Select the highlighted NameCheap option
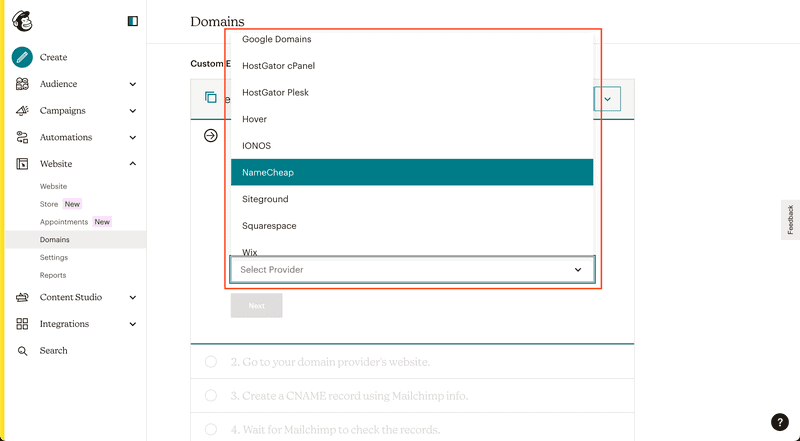Viewport: 800px width, 441px height. 412,173
